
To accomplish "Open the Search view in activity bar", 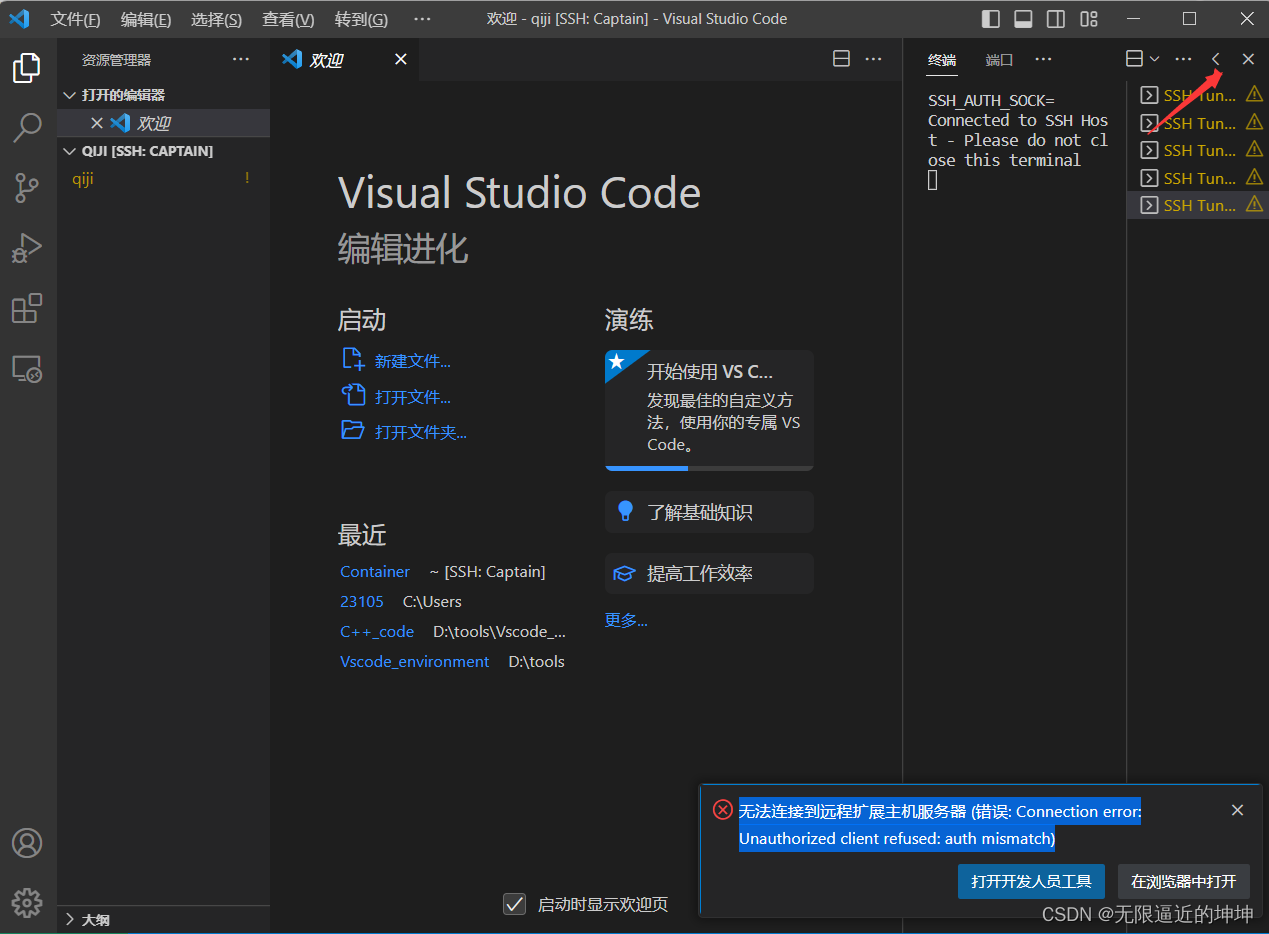I will (27, 127).
